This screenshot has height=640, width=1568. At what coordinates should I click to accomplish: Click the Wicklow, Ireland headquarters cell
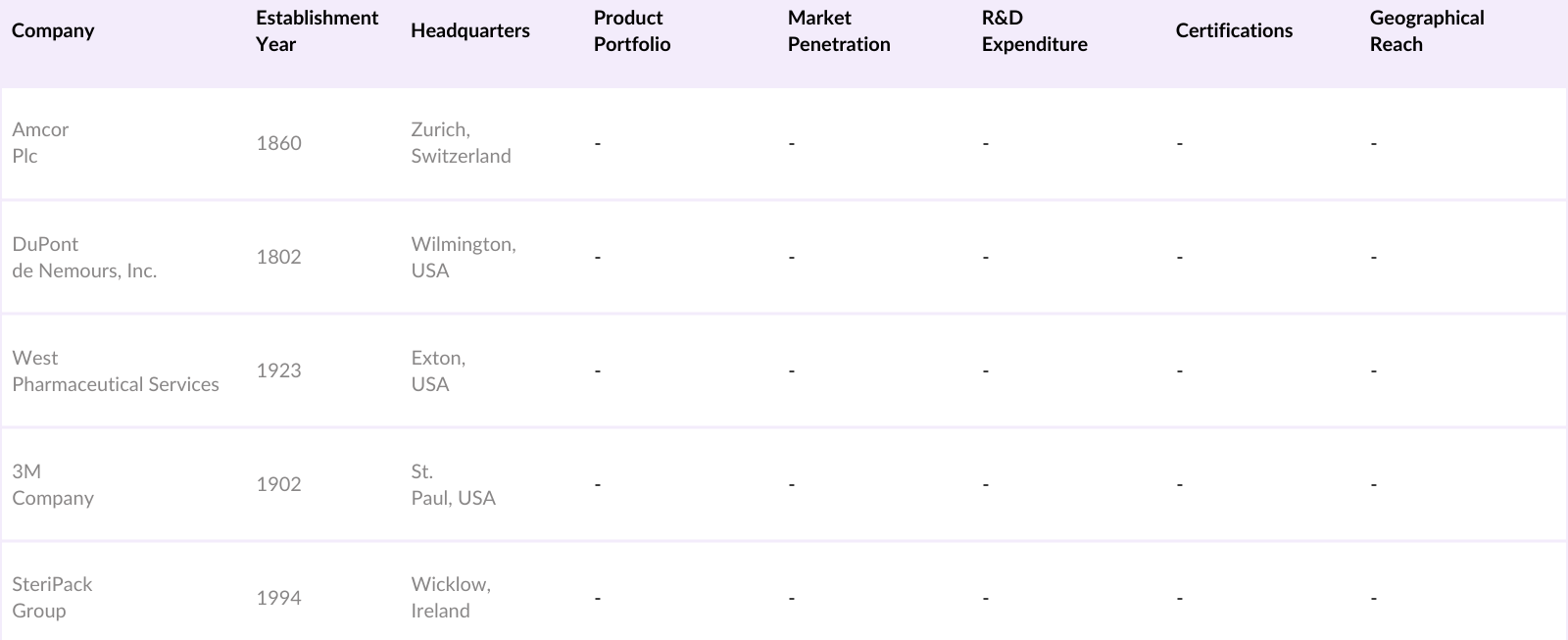click(x=451, y=597)
